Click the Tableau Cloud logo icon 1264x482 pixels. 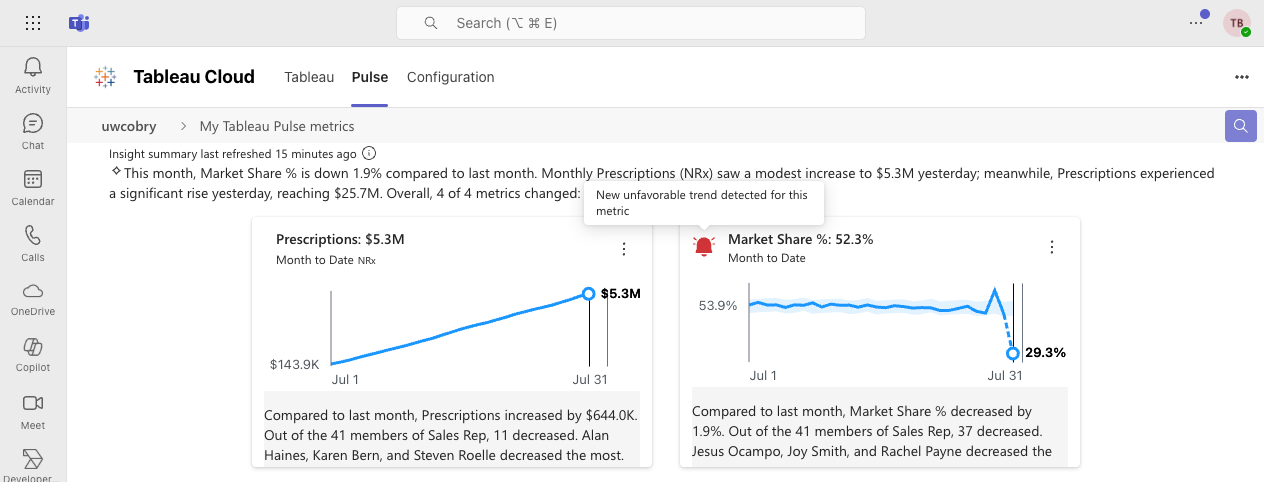click(x=105, y=77)
